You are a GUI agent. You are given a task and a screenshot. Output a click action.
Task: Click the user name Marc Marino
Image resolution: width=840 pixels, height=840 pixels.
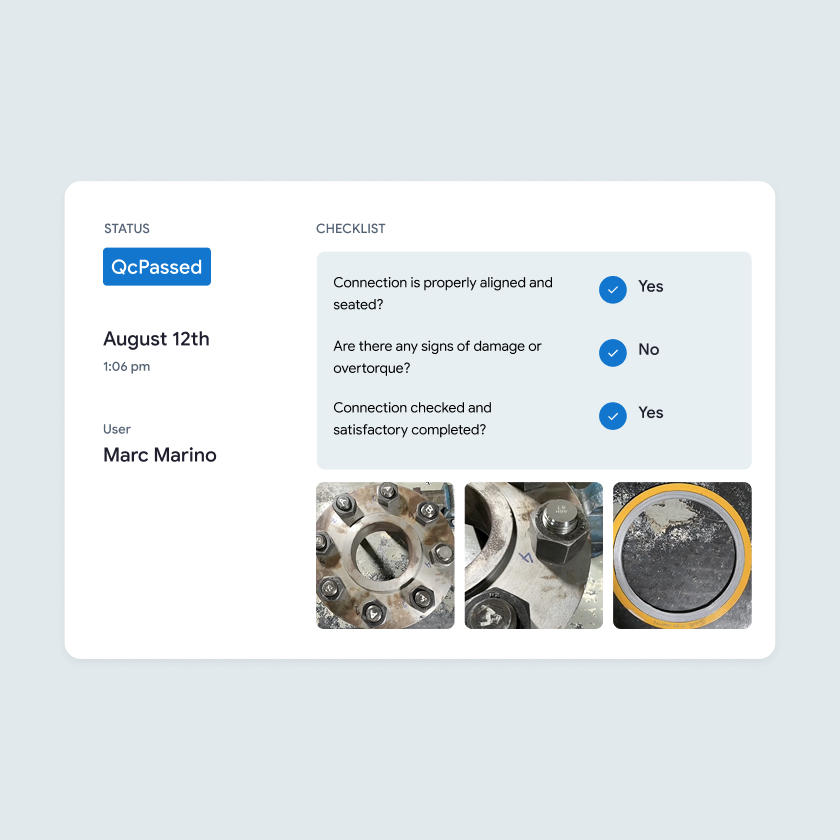click(160, 455)
